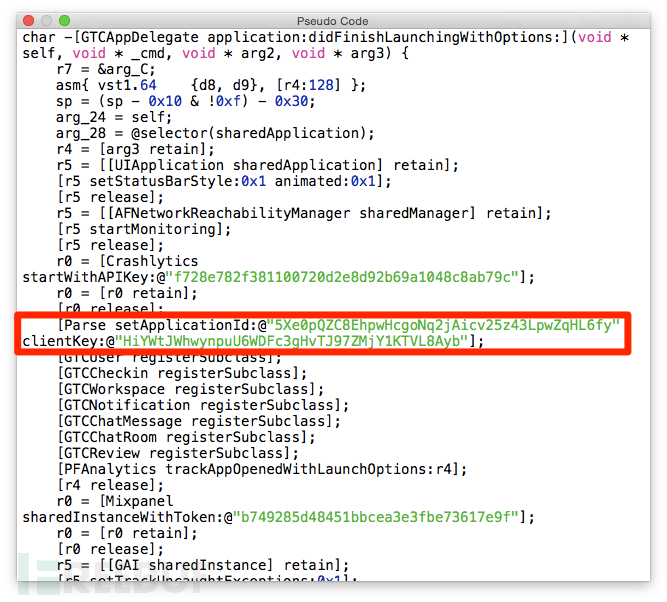This screenshot has height=602, width=667.
Task: Select the asm vst1.64 instruction line
Action: coord(211,85)
